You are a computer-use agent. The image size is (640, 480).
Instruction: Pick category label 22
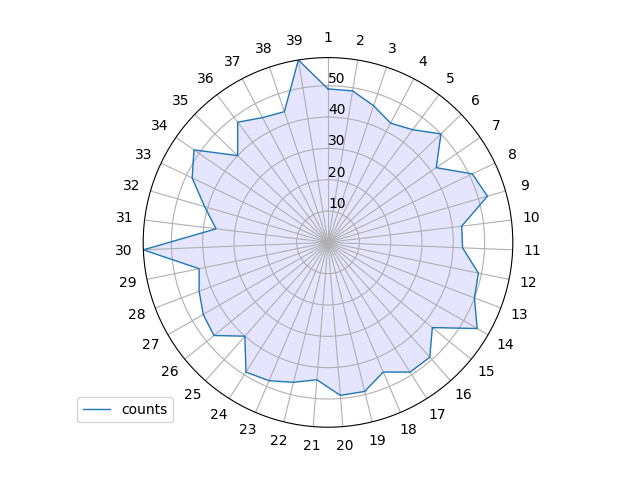pos(279,440)
